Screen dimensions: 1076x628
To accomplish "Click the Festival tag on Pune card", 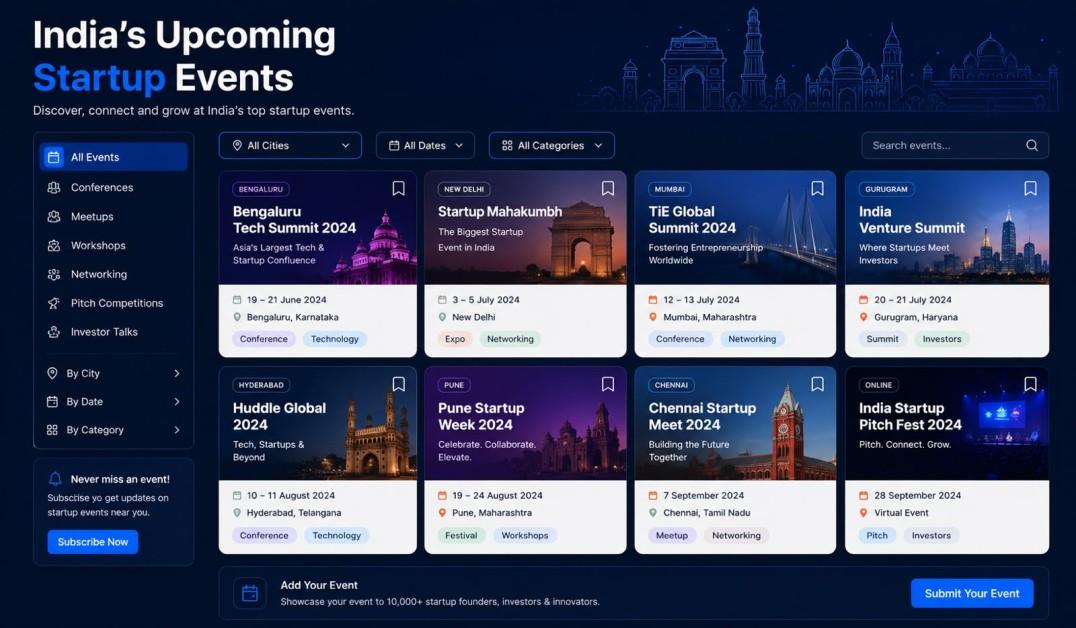I will pos(461,535).
